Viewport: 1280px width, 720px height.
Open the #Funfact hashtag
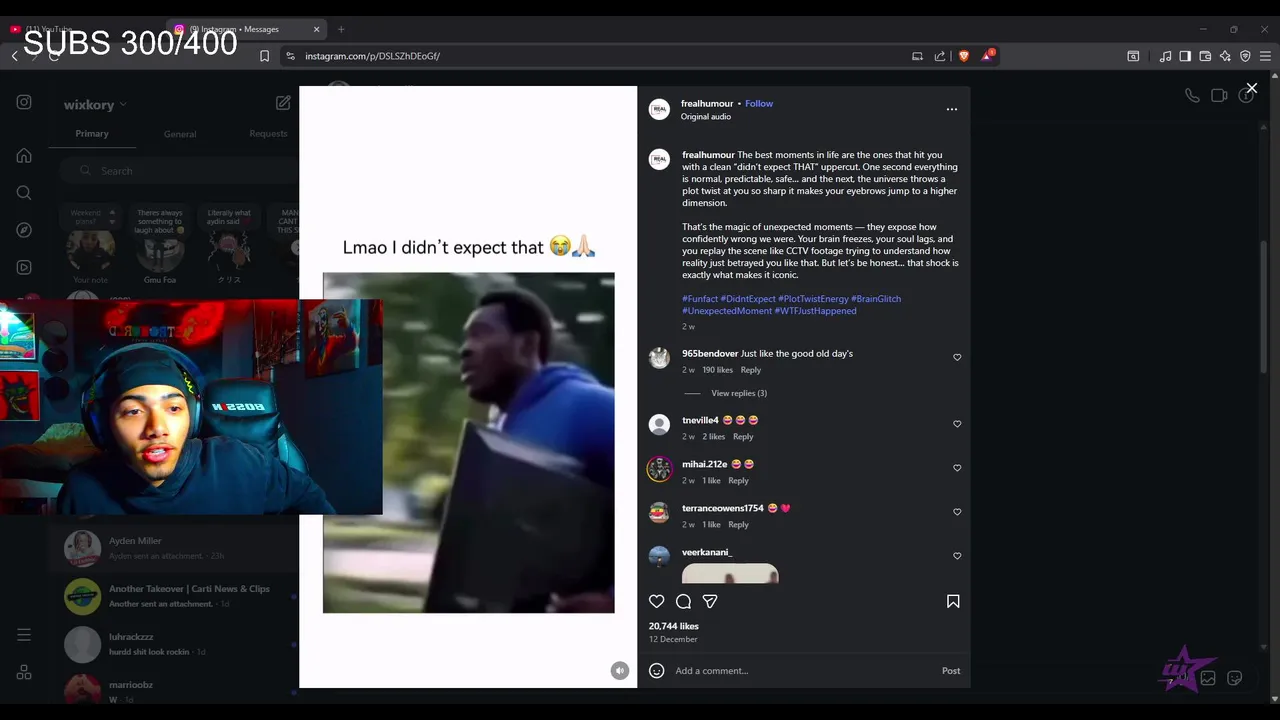coord(700,299)
